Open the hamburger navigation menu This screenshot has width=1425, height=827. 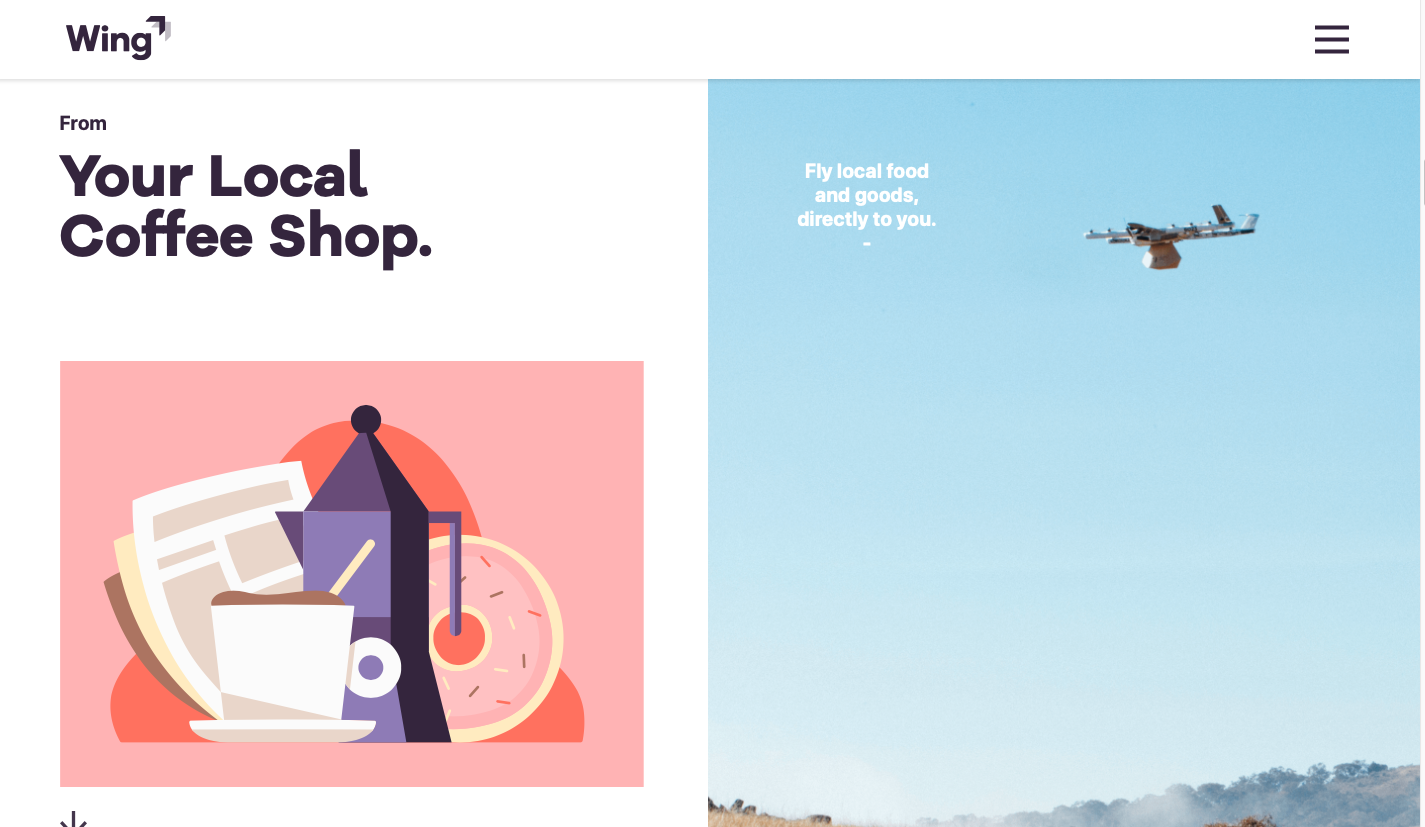click(x=1331, y=39)
